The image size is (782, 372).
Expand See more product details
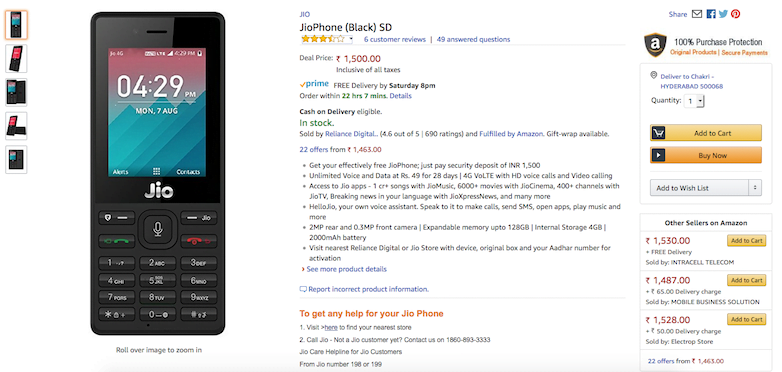(x=344, y=269)
